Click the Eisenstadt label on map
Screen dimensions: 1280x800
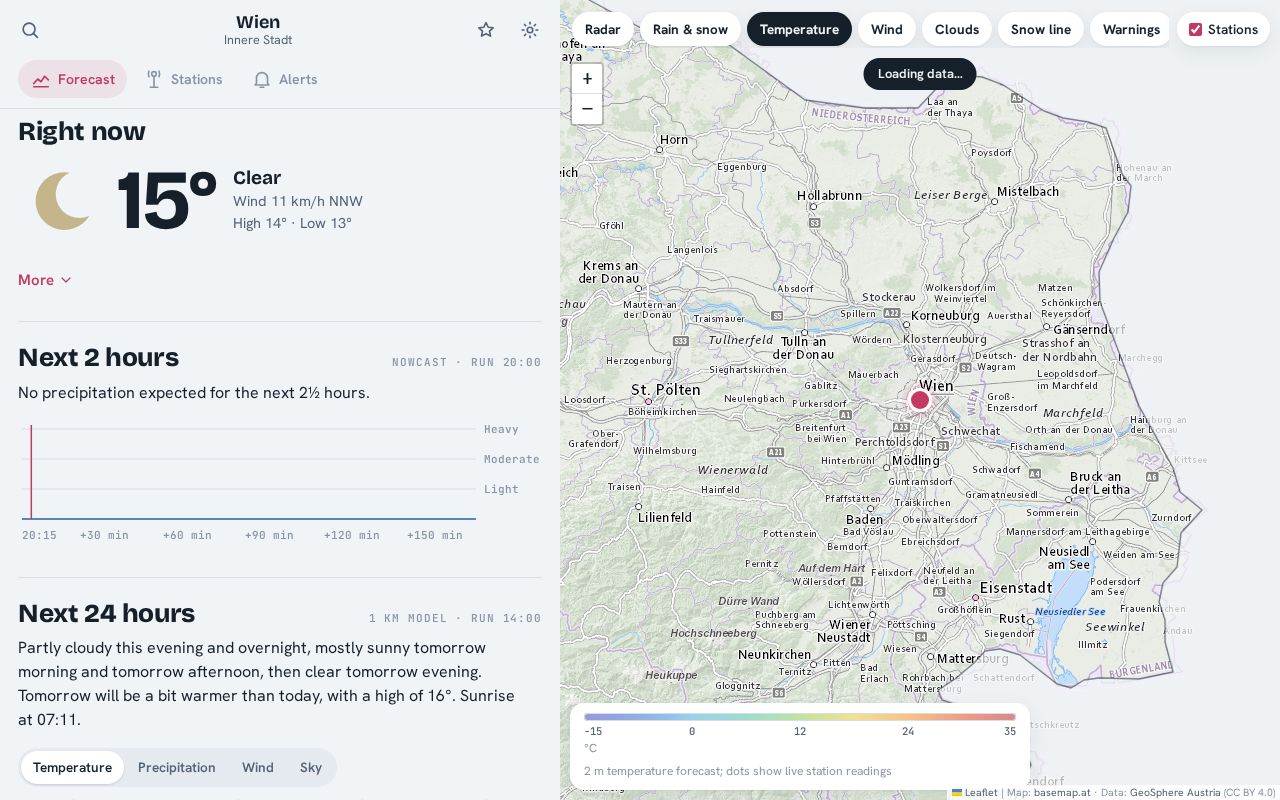tap(1016, 587)
